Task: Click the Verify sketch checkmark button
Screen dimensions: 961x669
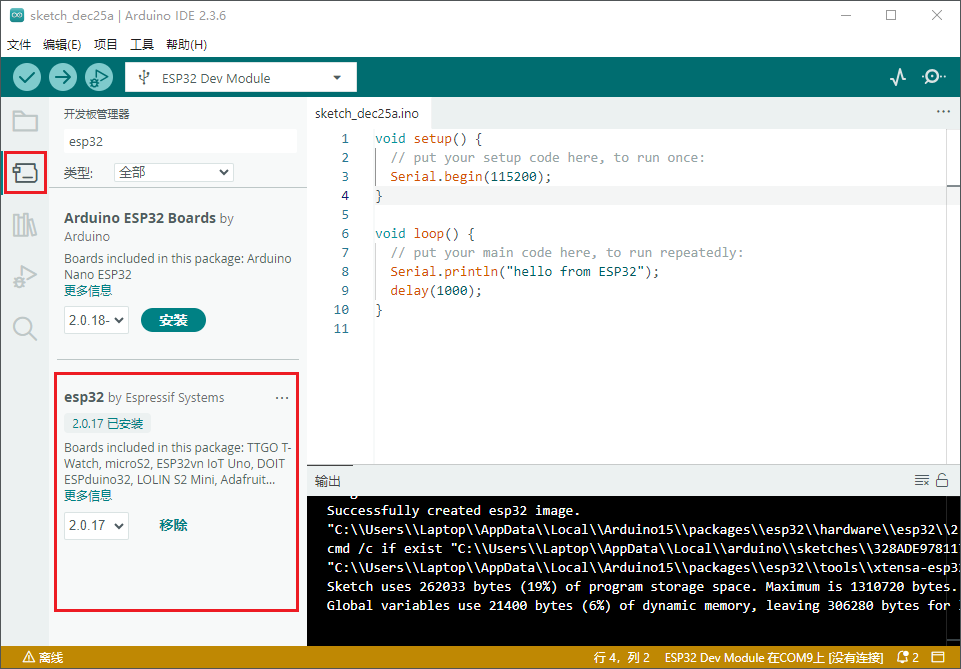Action: click(27, 77)
